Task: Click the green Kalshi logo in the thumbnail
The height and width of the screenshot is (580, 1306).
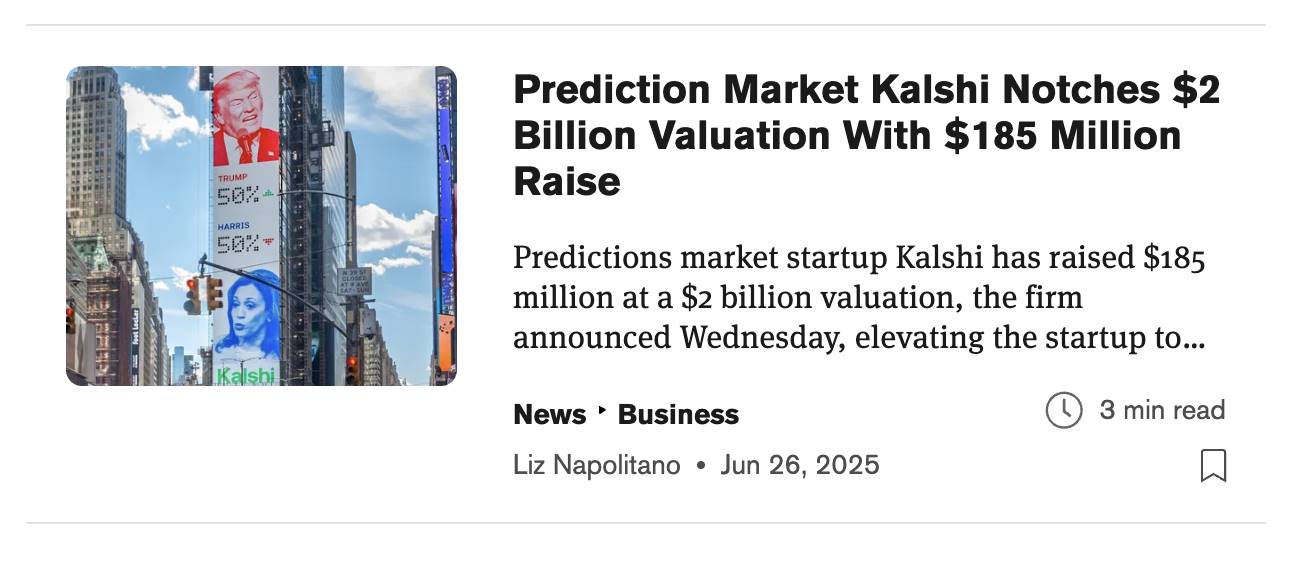Action: coord(245,376)
